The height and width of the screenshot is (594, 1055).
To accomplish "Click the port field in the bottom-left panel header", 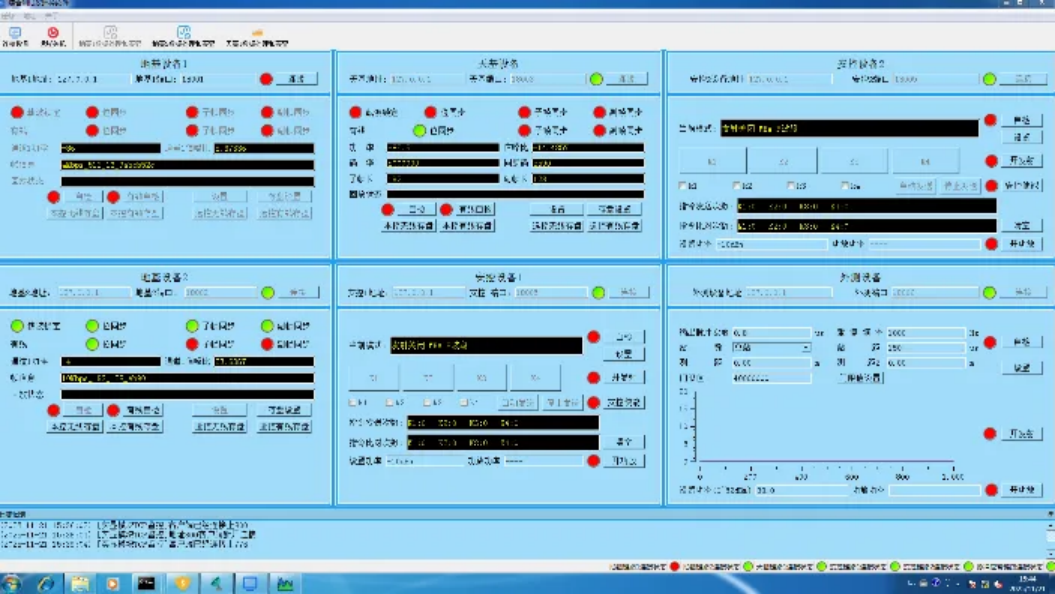I will pos(206,293).
